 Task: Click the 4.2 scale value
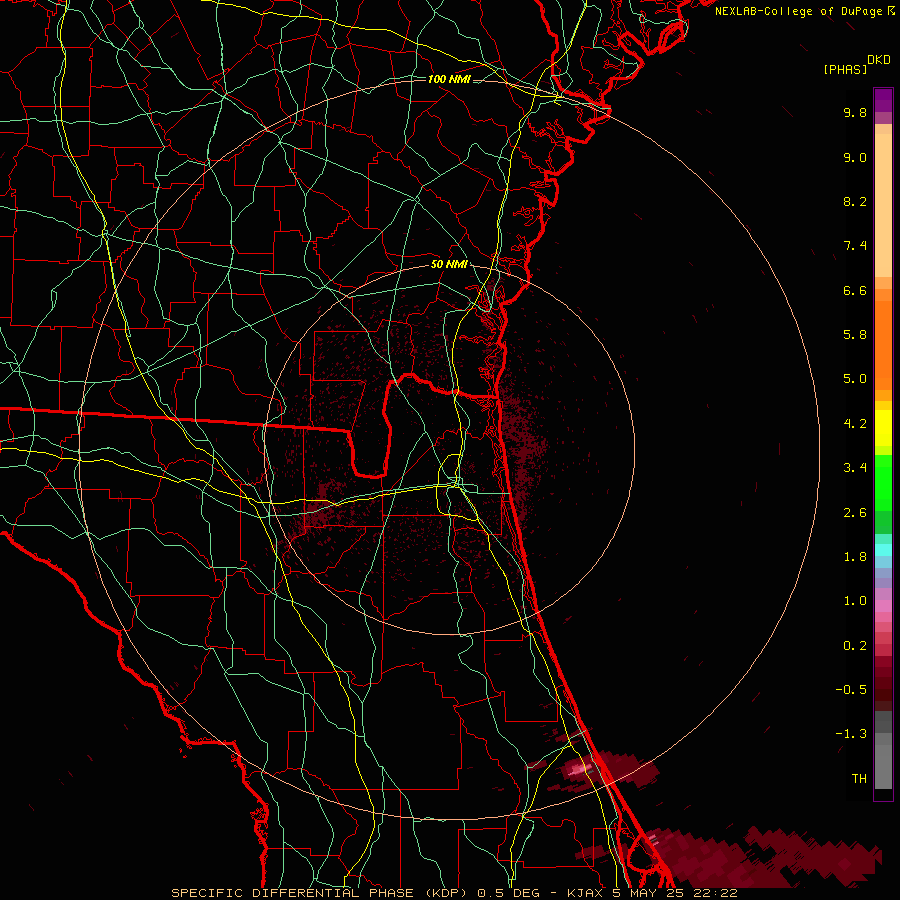coord(855,424)
